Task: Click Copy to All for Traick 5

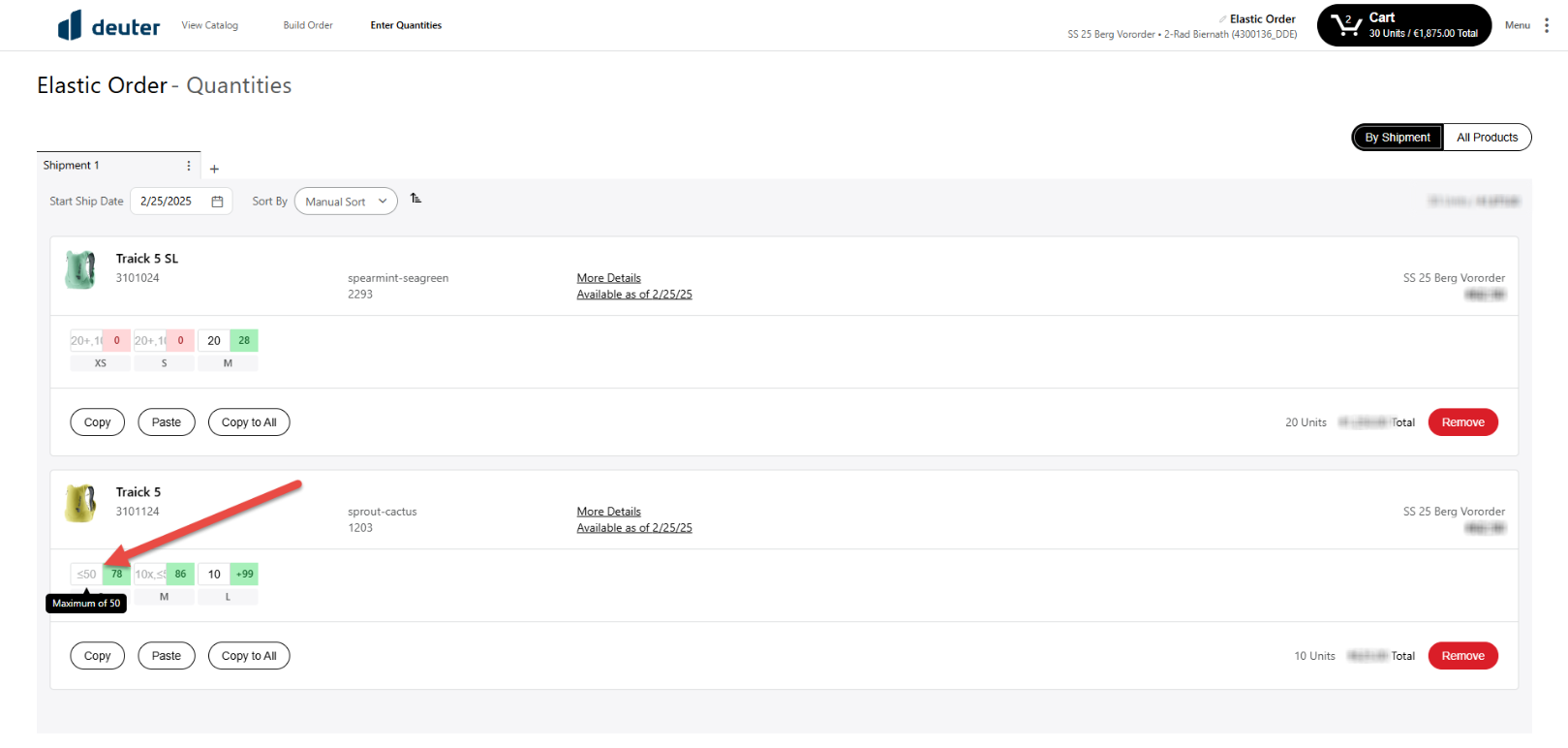Action: point(249,656)
